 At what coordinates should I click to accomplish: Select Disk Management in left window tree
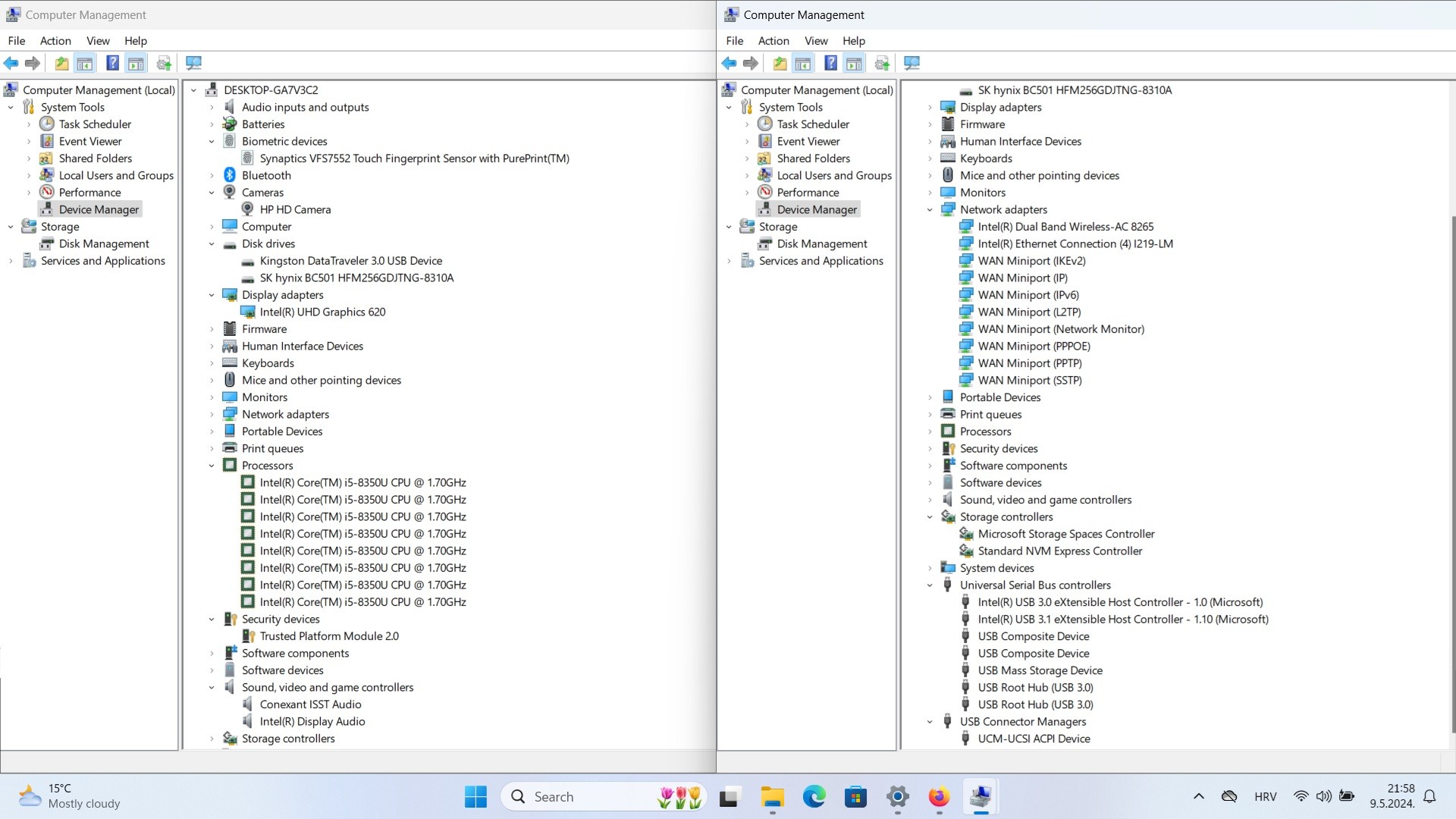104,243
